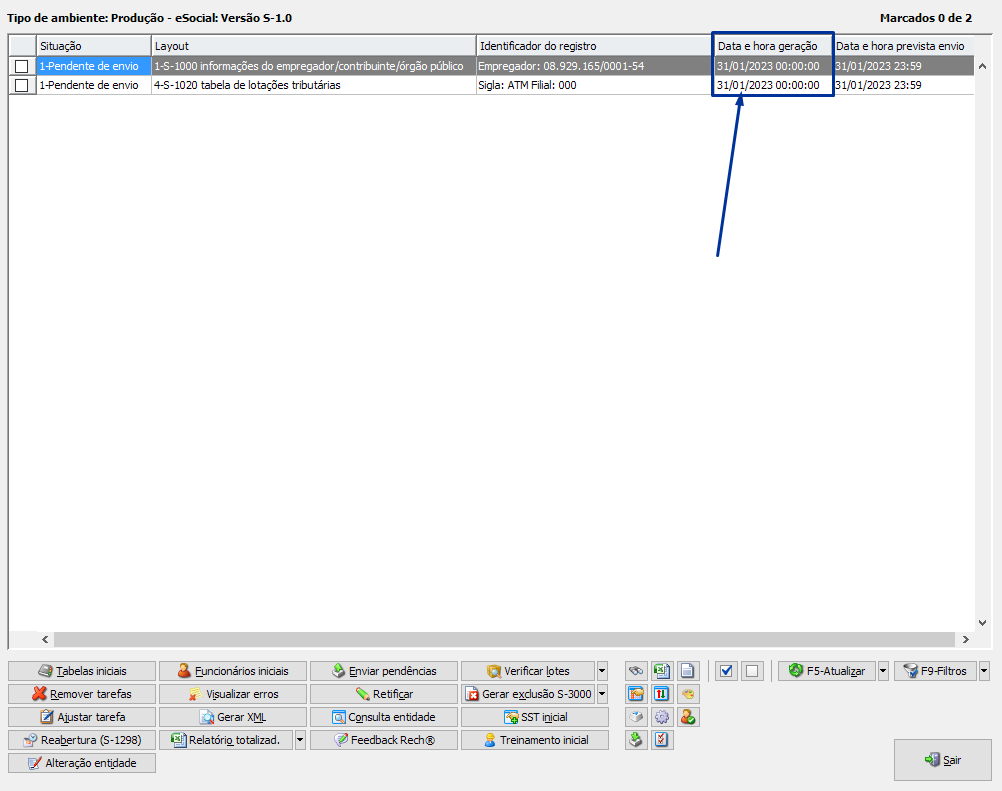Open the dropdown arrow next to Relatório totalizad.
Viewport: 1002px width, 791px height.
[x=300, y=740]
